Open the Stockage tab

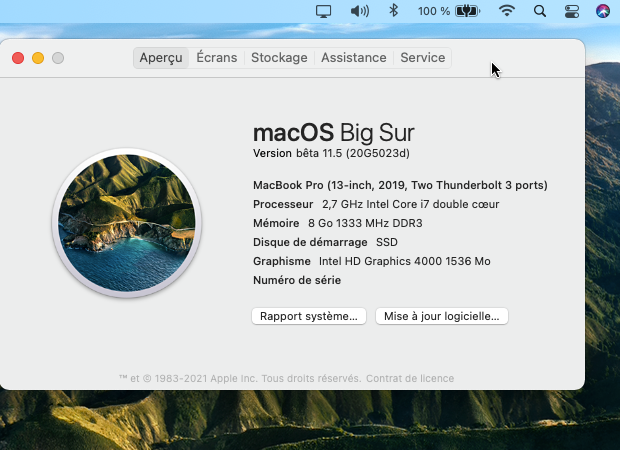pyautogui.click(x=279, y=58)
